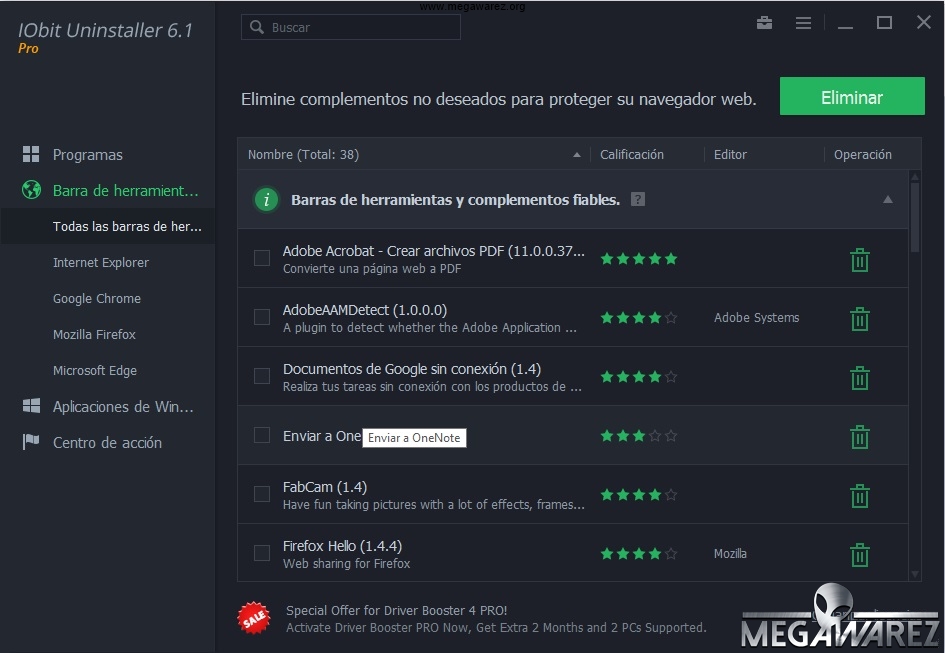The width and height of the screenshot is (945, 653).
Task: Check the Enviar a OneNote checkbox
Action: coord(262,435)
